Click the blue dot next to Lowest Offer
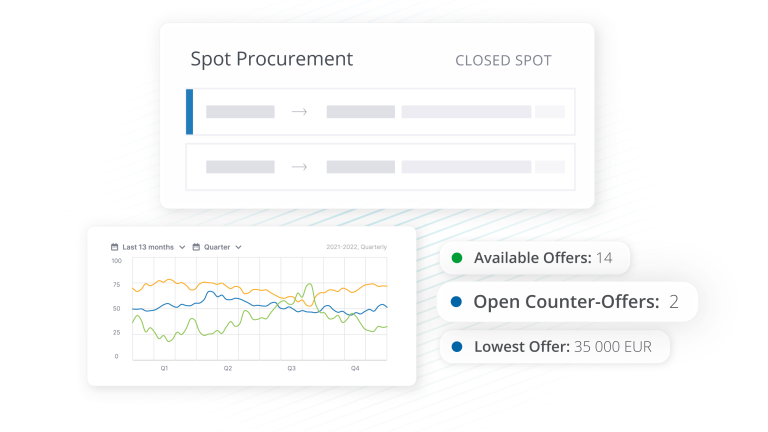The width and height of the screenshot is (768, 432). 457,347
